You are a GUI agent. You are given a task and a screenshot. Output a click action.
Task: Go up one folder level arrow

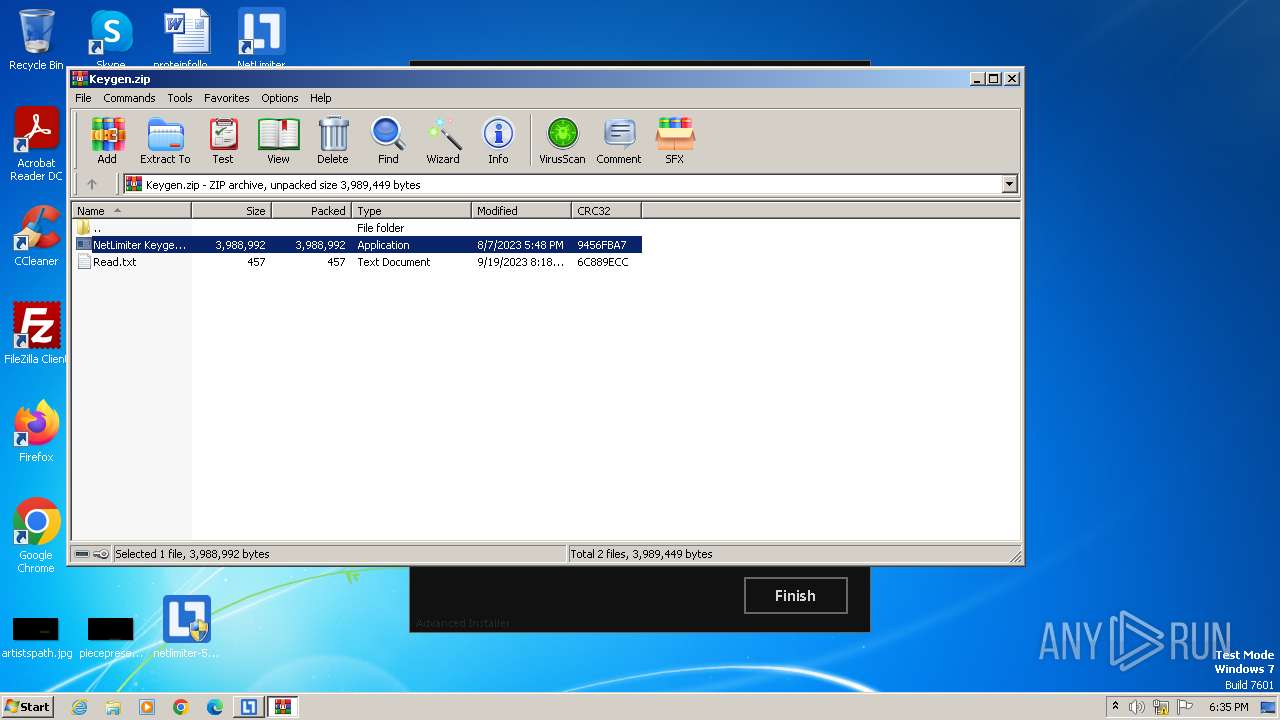point(92,184)
